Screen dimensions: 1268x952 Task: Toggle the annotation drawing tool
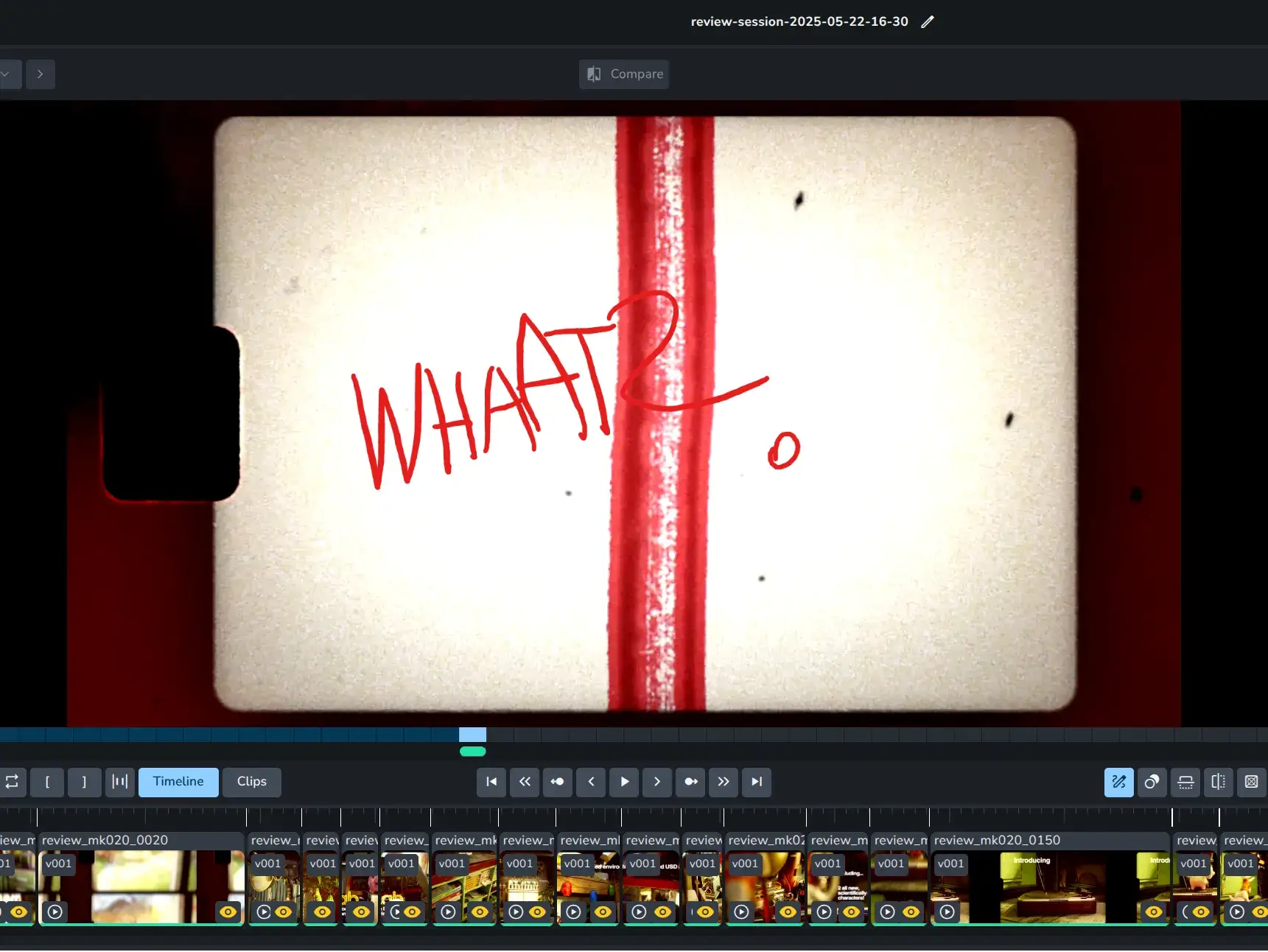[x=1118, y=782]
